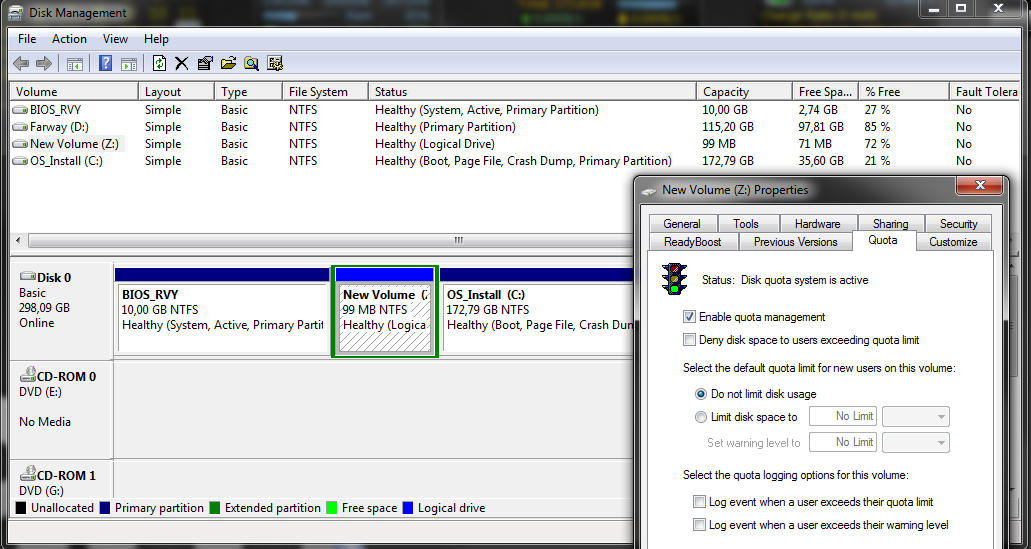Select Limit disk space to radio
This screenshot has height=549, width=1031.
(x=701, y=417)
